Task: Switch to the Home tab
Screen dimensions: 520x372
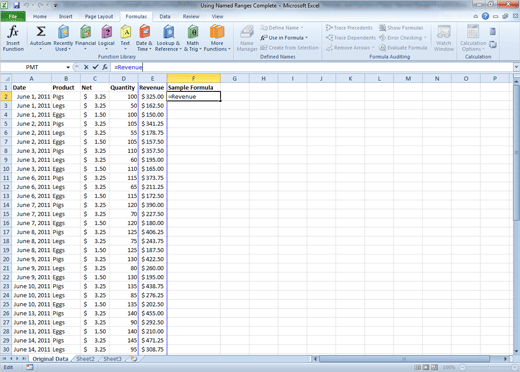Action: [x=40, y=16]
